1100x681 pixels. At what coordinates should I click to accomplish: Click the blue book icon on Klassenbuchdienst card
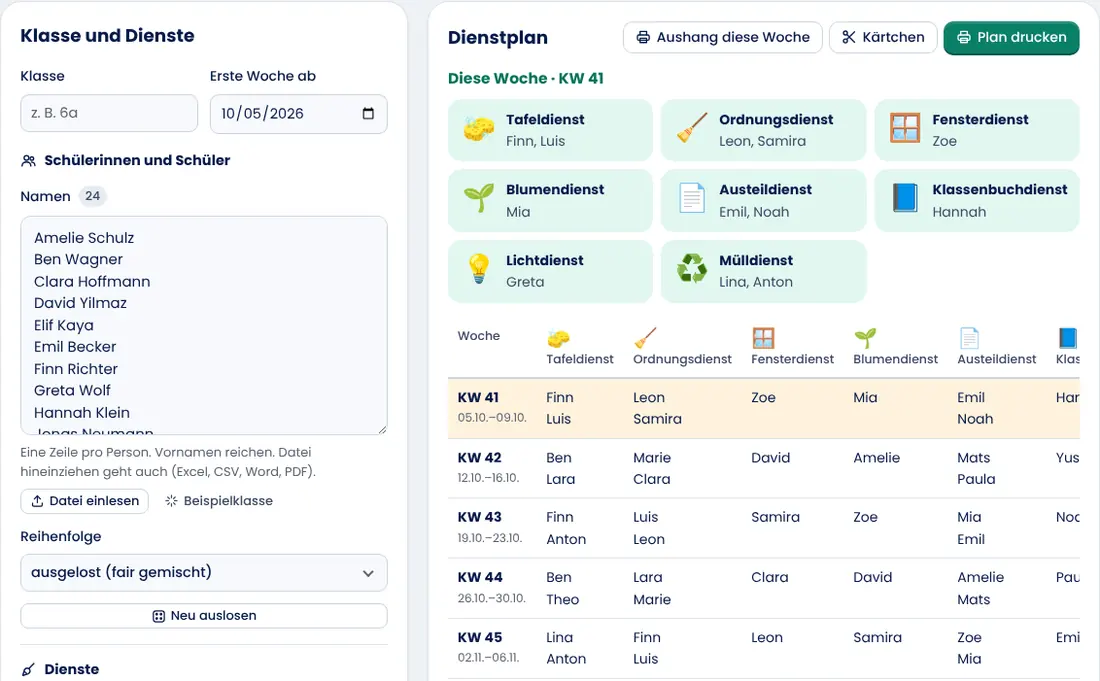tap(905, 199)
